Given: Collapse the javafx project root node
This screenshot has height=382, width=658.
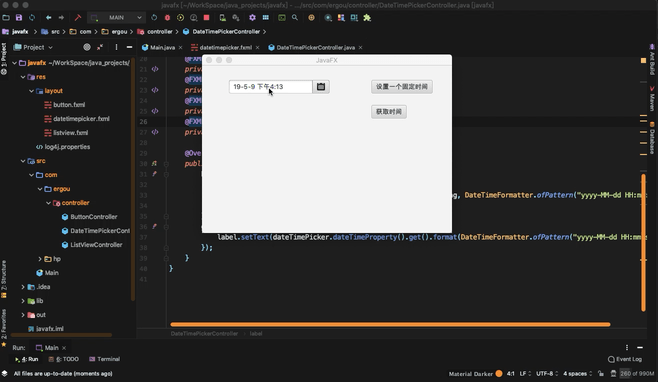Looking at the screenshot, I should (14, 63).
